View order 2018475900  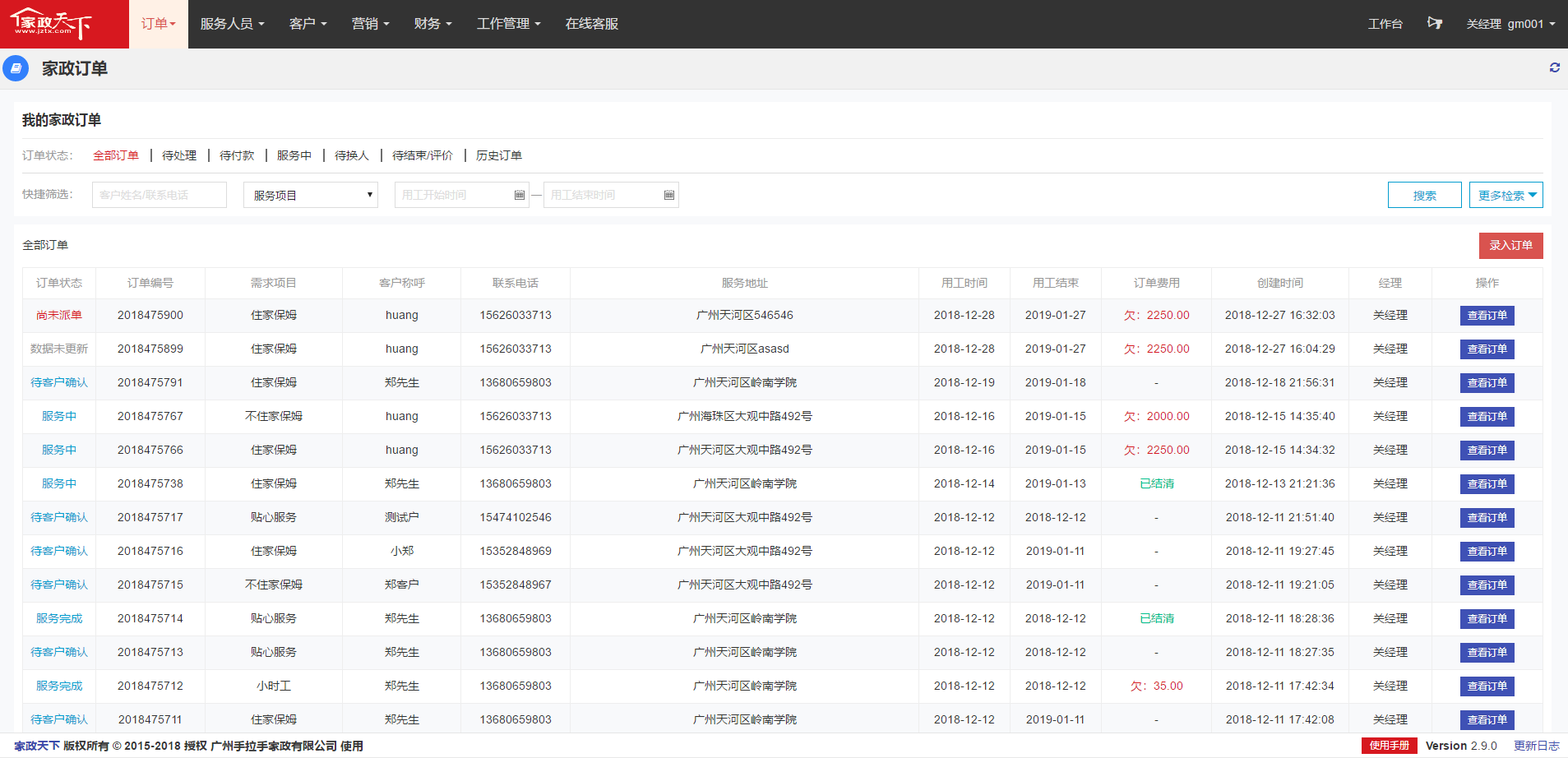tap(1487, 316)
